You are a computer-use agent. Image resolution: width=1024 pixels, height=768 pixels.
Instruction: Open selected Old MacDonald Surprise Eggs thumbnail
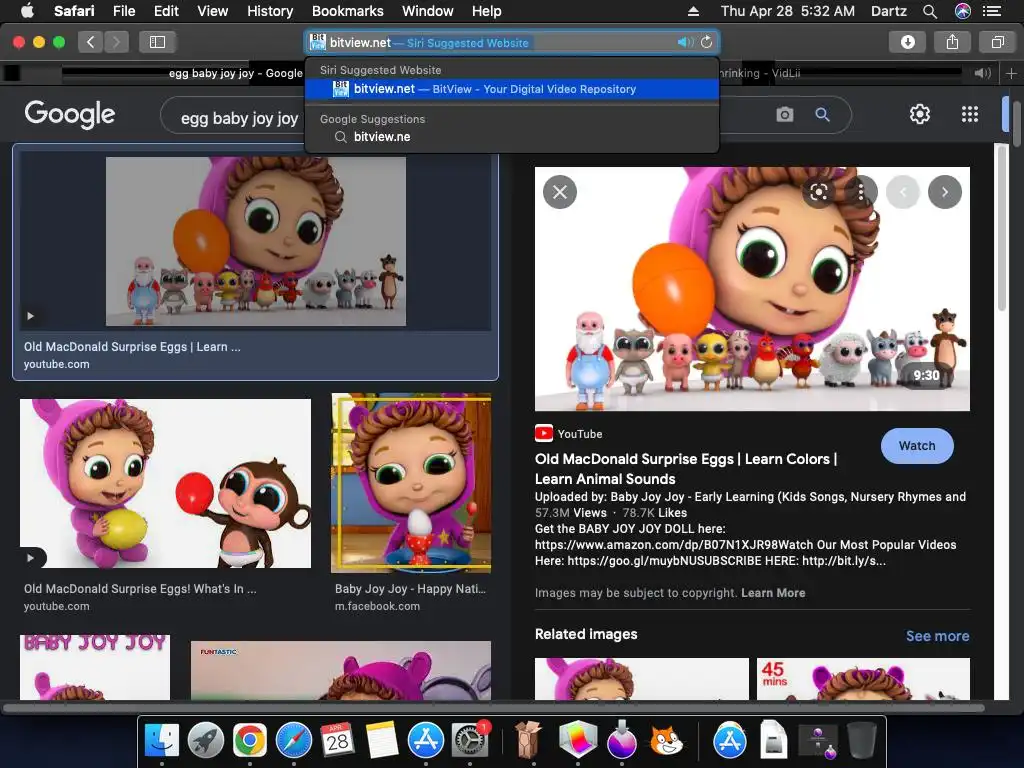click(x=255, y=241)
